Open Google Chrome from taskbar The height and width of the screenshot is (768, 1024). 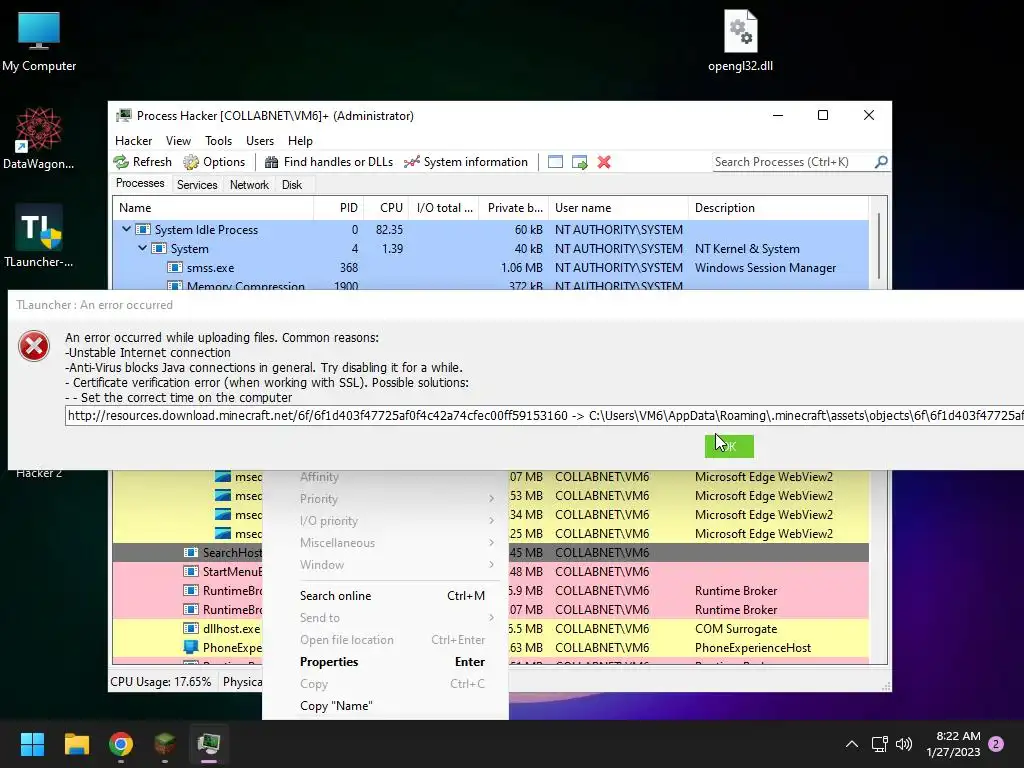tap(121, 744)
